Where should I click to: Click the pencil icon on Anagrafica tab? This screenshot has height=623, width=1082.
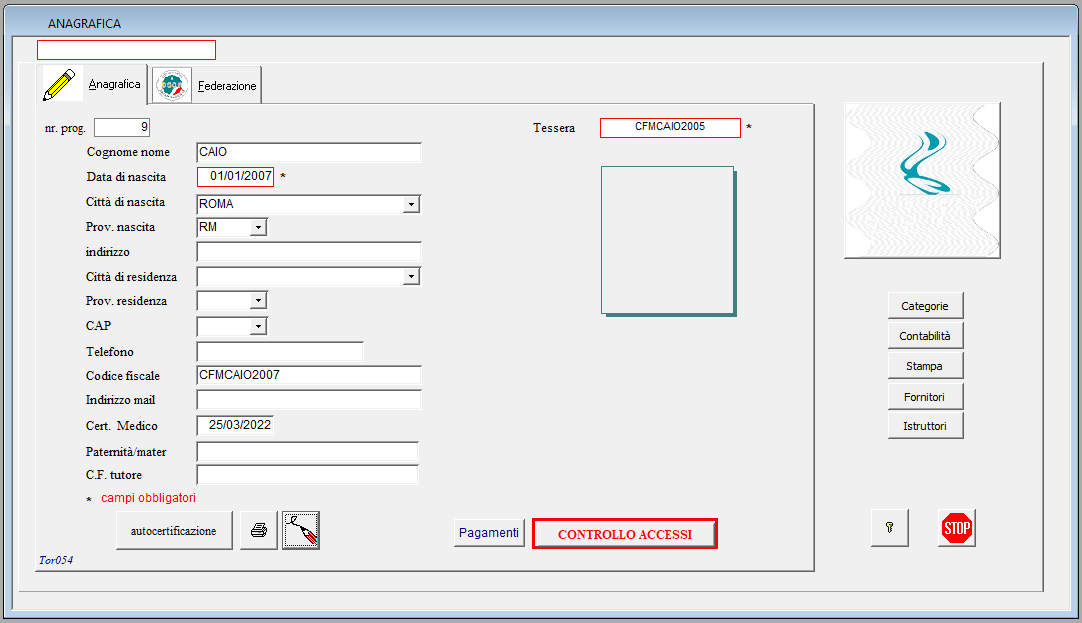(59, 85)
